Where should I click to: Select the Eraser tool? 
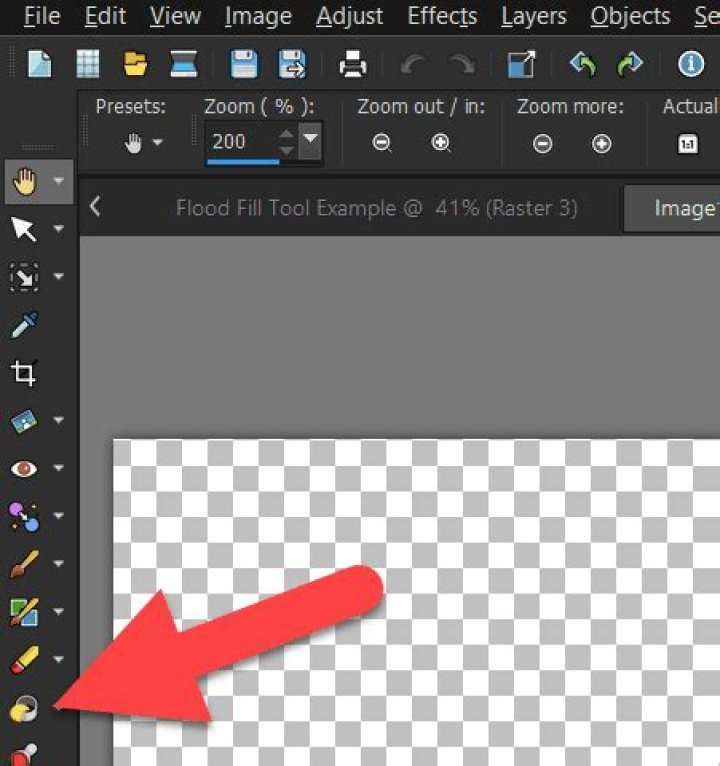point(23,659)
